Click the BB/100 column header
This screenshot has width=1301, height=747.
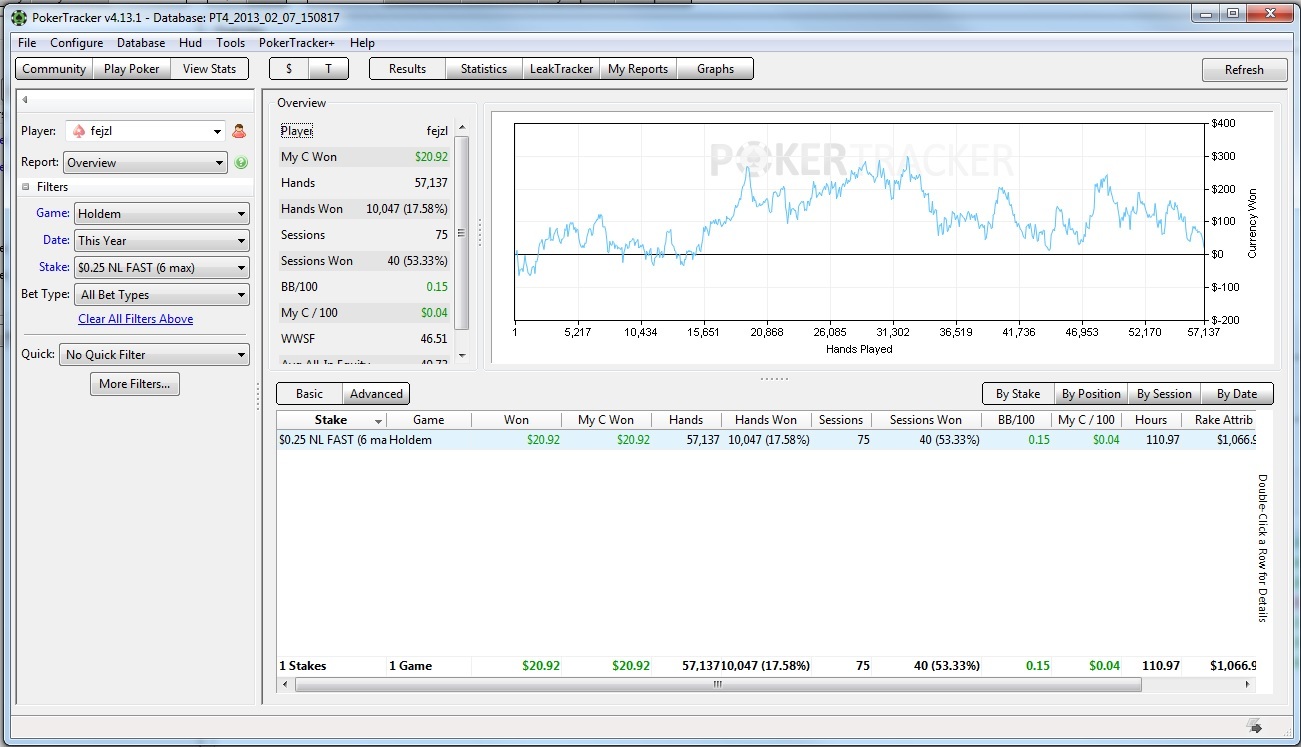pyautogui.click(x=1017, y=420)
